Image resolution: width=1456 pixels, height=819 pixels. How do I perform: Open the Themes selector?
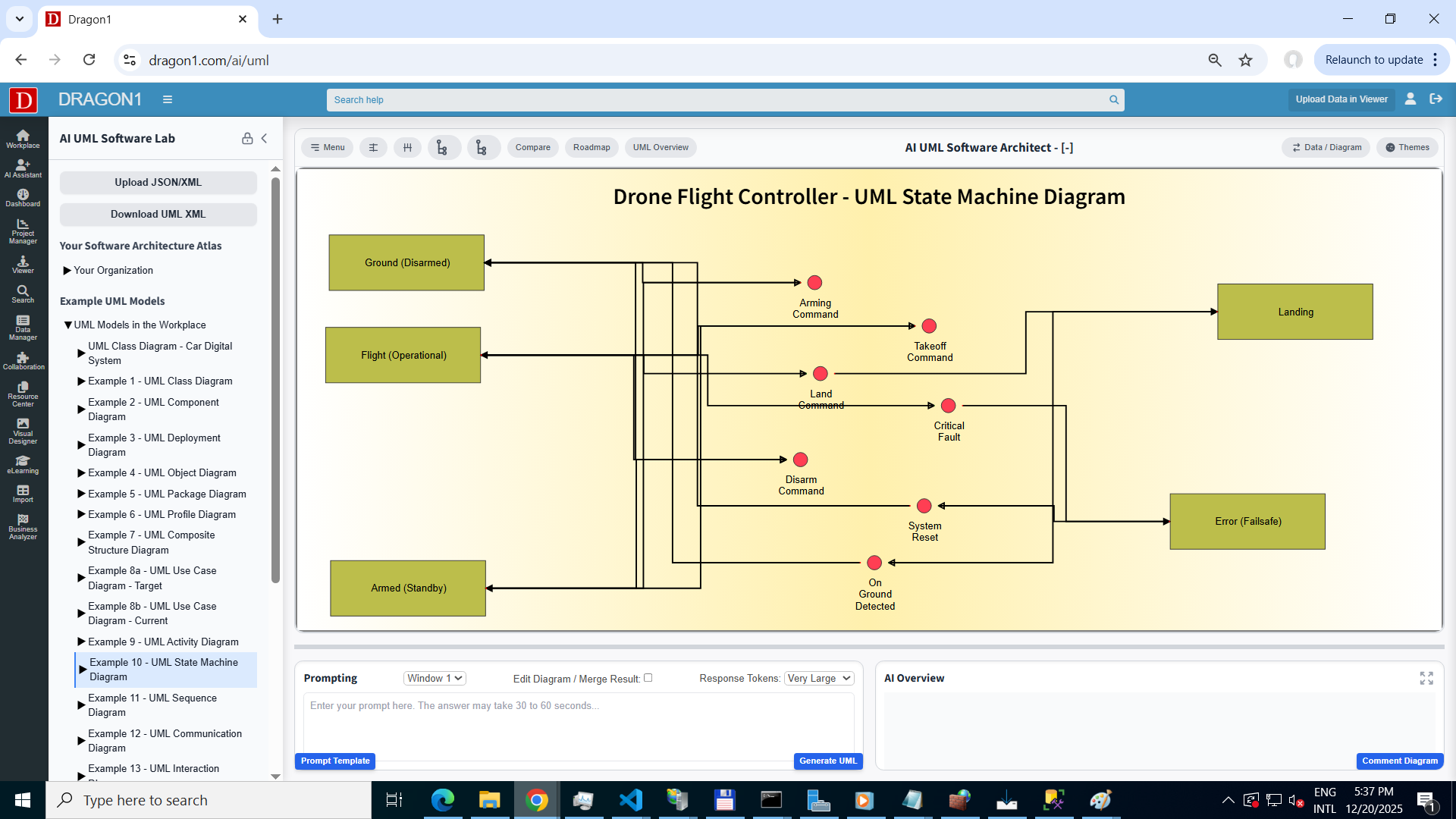1407,147
